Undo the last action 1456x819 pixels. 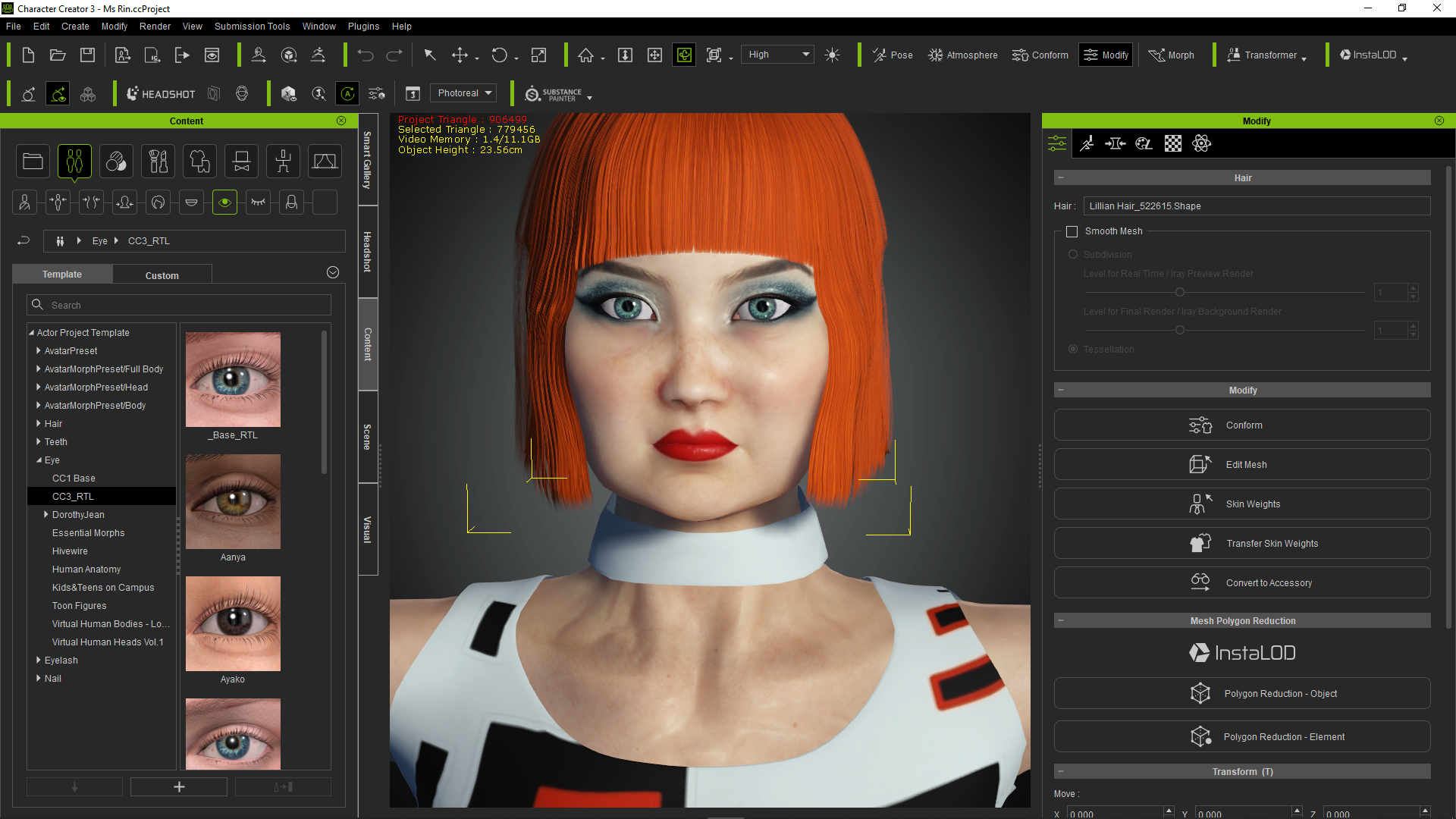tap(366, 55)
